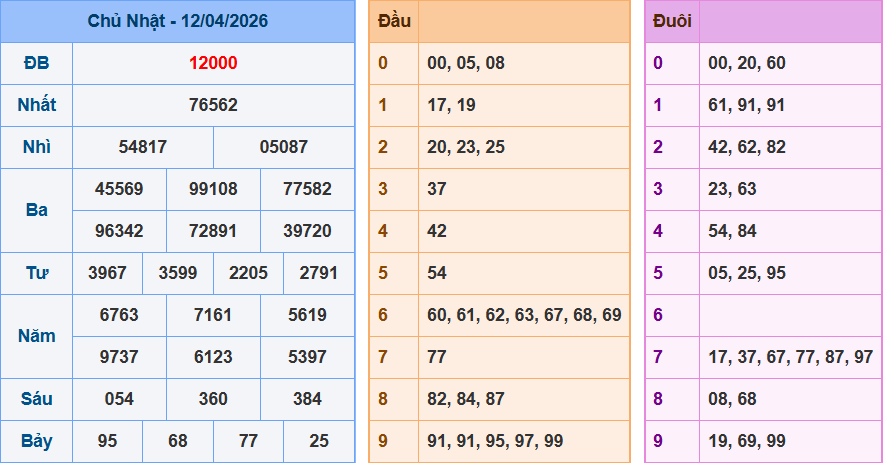Click the ĐB row label

[36, 63]
